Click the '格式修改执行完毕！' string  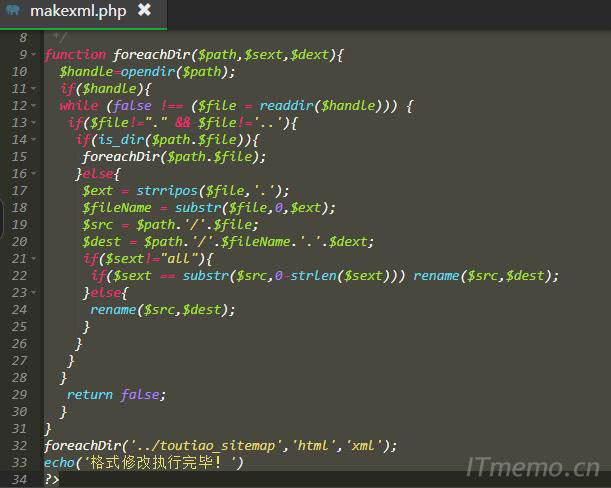[159, 463]
